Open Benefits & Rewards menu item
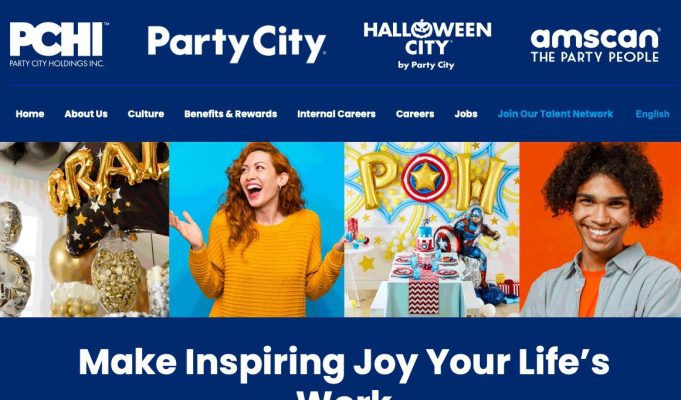Viewport: 681px width, 400px height. pos(231,114)
